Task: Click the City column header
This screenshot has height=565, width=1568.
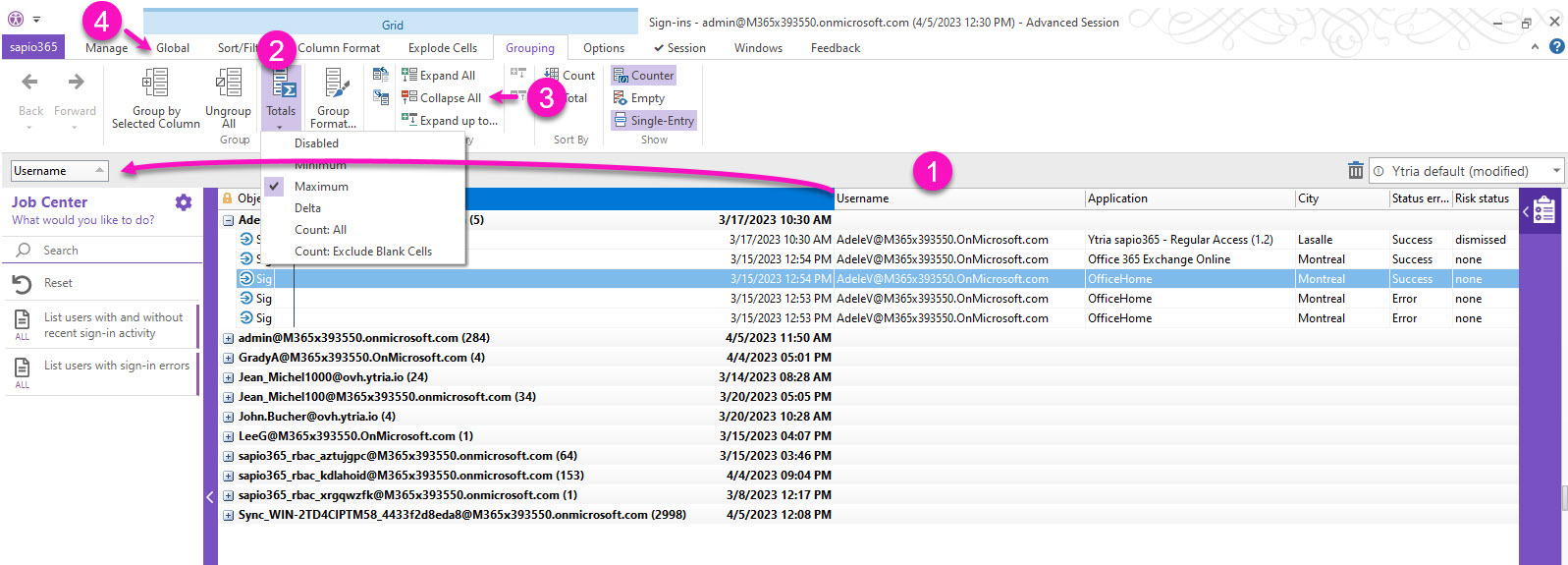Action: point(1342,198)
